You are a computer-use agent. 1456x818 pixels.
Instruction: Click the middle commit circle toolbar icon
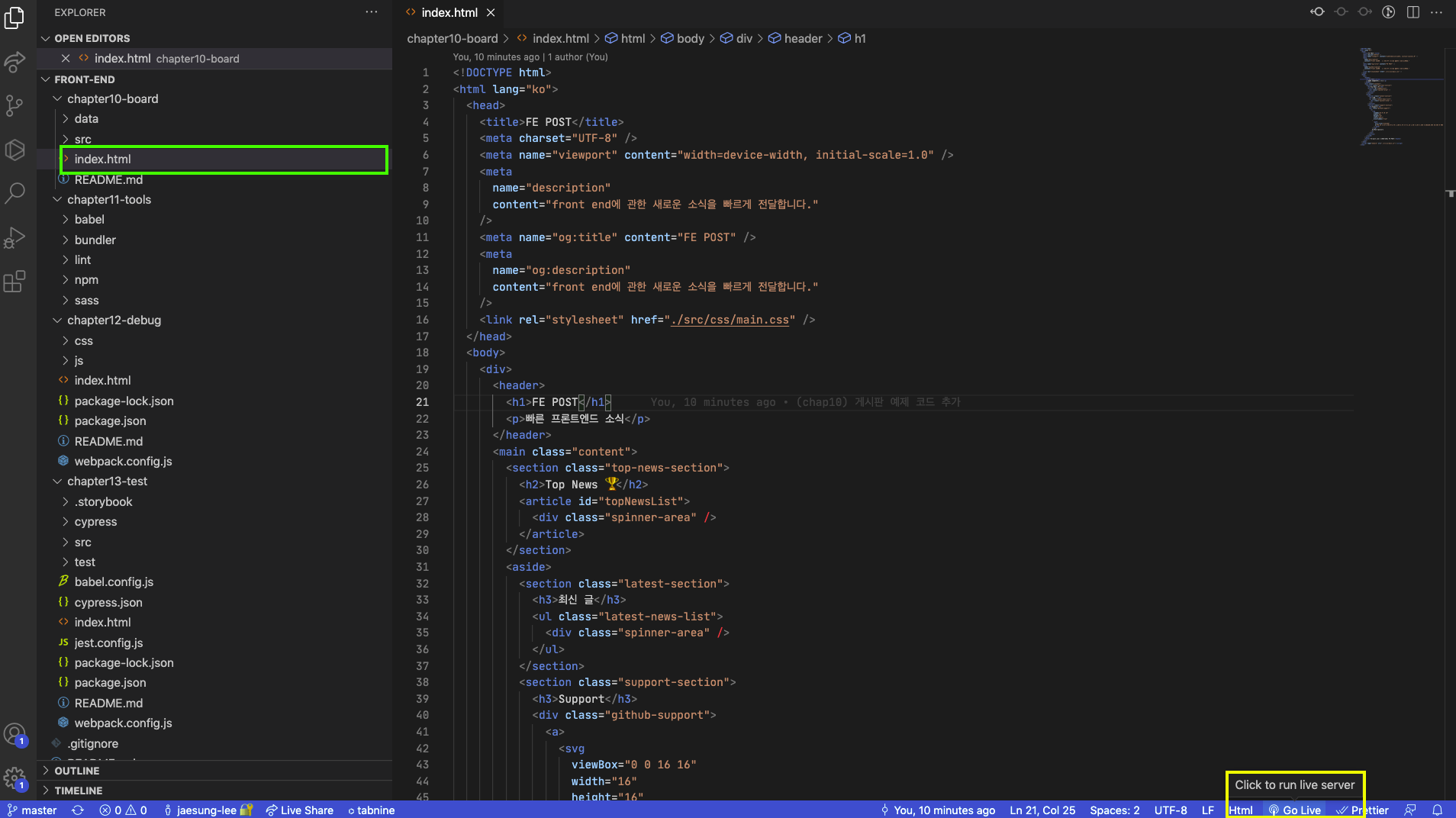(1341, 12)
